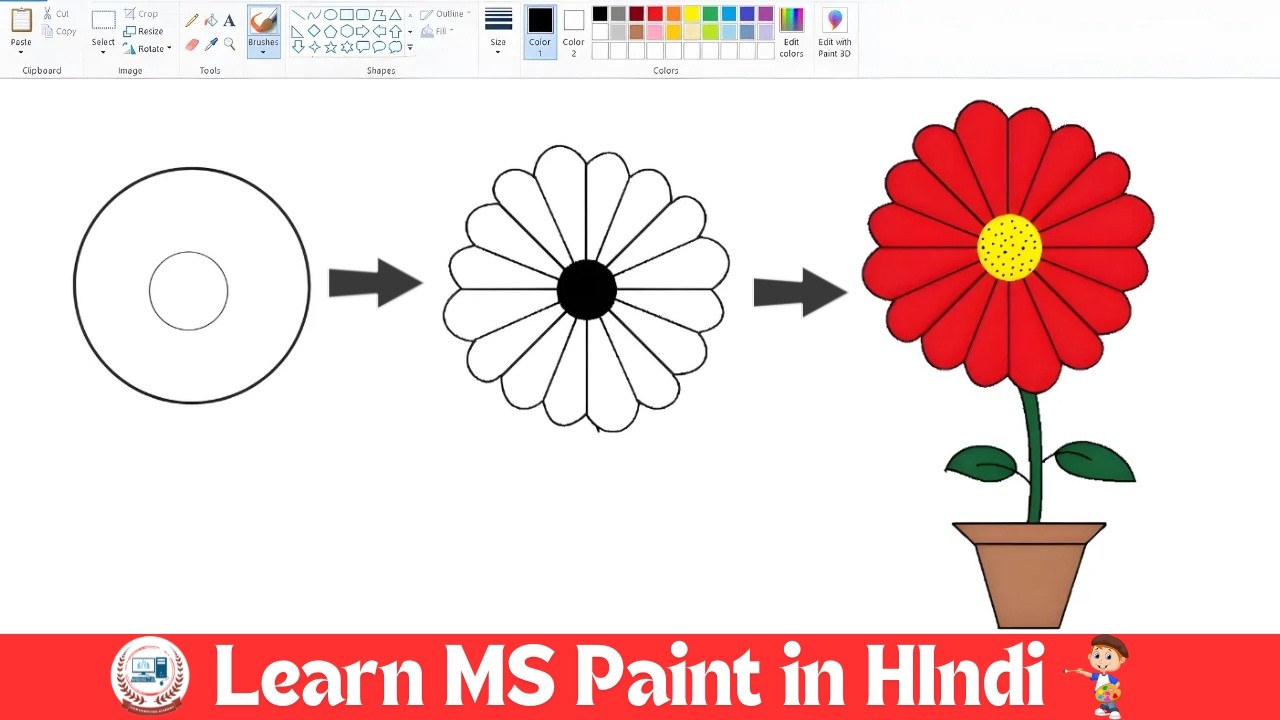The width and height of the screenshot is (1280, 720).
Task: Select the Text tool
Action: (230, 20)
